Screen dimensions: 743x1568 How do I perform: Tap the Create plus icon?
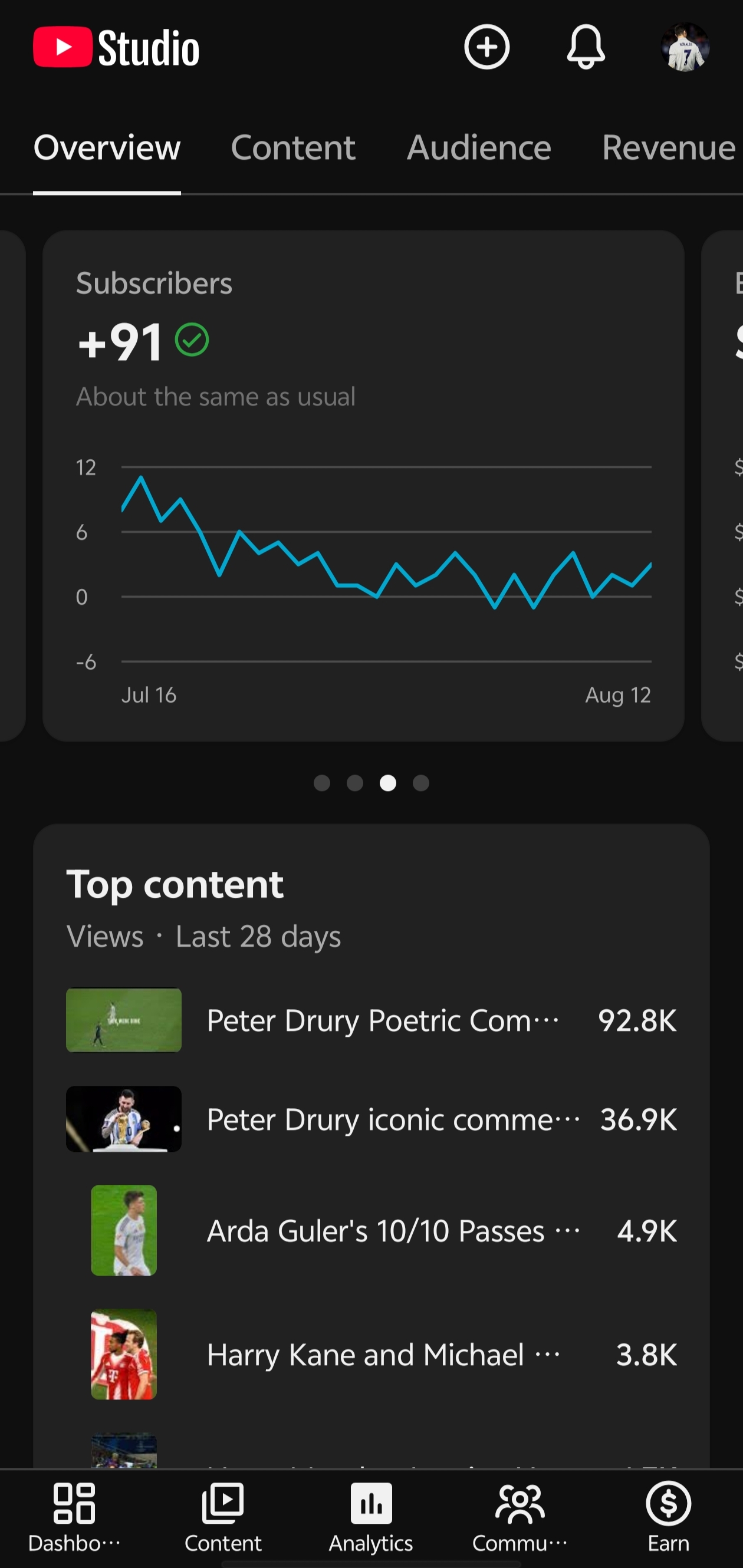(x=486, y=47)
